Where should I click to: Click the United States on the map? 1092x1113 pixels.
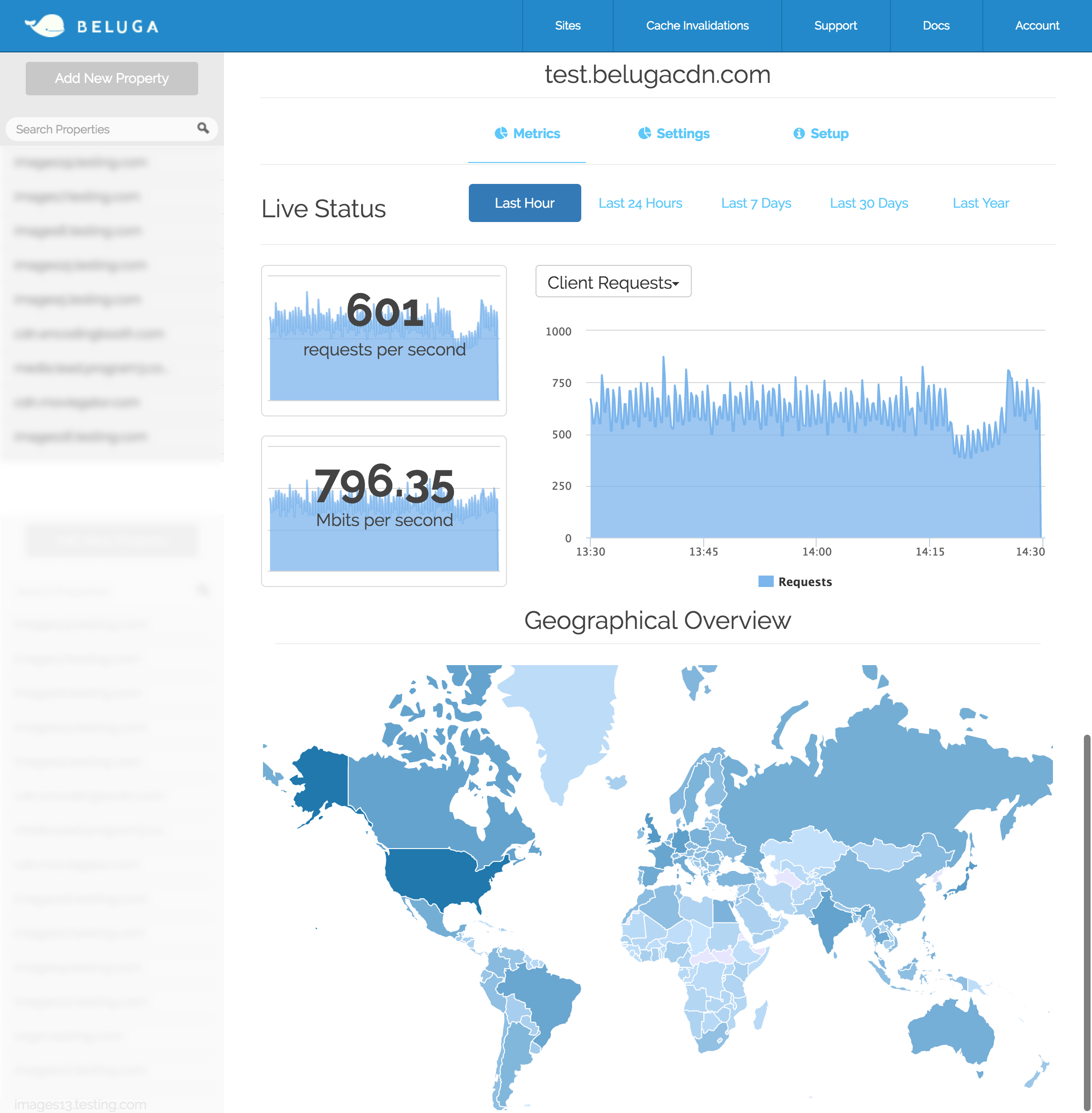pos(436,874)
